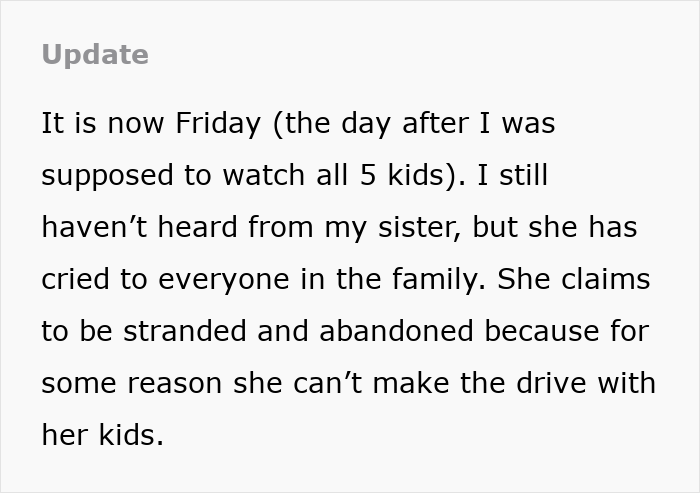Screen dimensions: 700x493
Task: Click the word "Friday" in the first line
Action: (x=218, y=123)
